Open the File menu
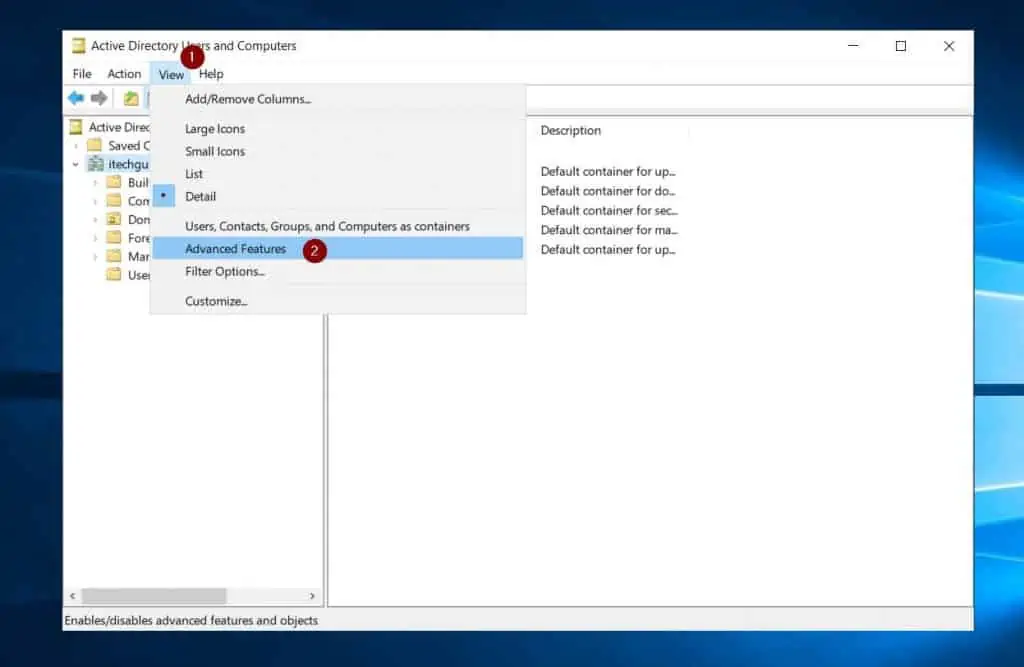 (x=82, y=74)
